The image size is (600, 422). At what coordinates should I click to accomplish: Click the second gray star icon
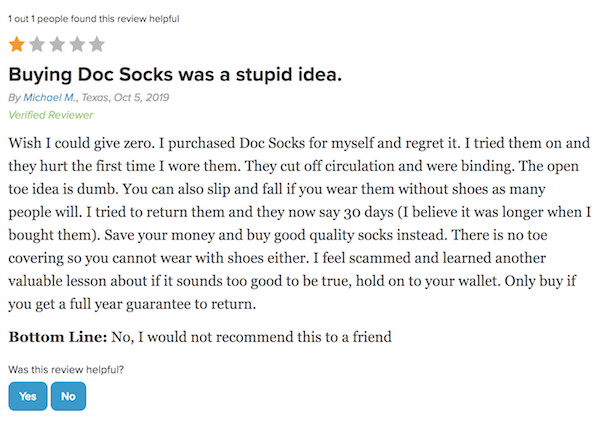tap(37, 44)
